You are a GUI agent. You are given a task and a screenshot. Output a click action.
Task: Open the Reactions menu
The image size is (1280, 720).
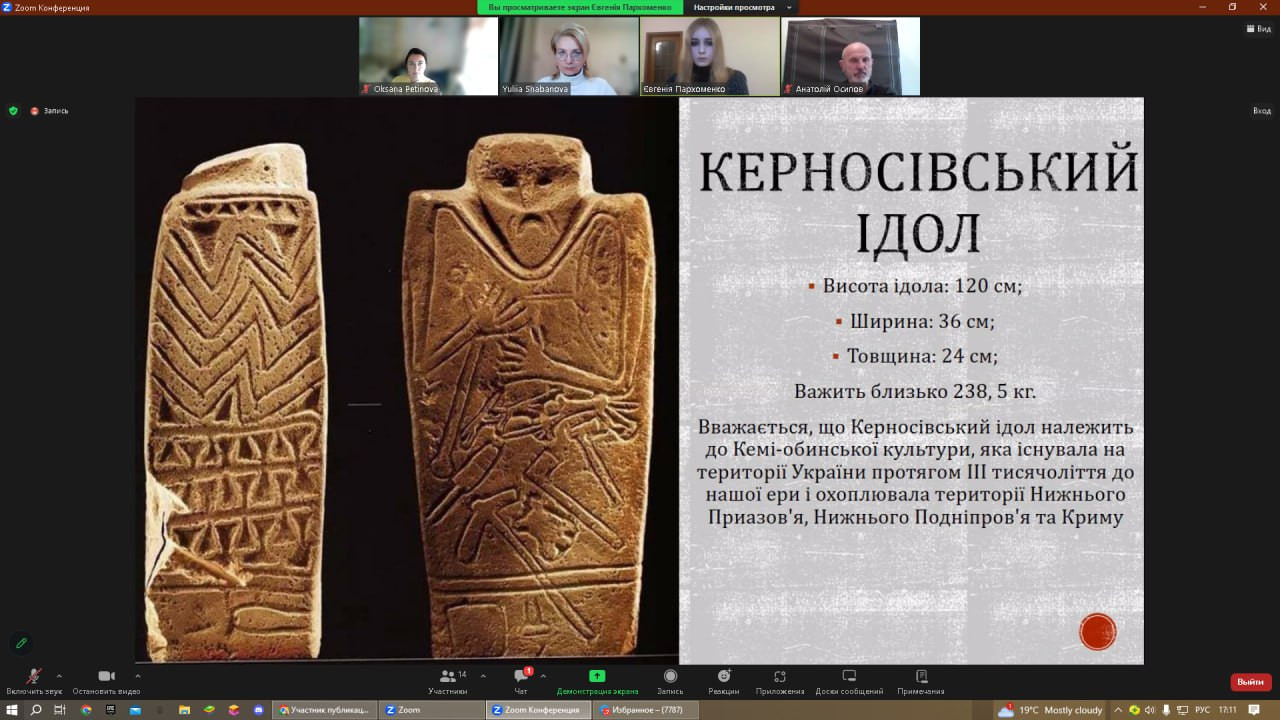pyautogui.click(x=724, y=680)
